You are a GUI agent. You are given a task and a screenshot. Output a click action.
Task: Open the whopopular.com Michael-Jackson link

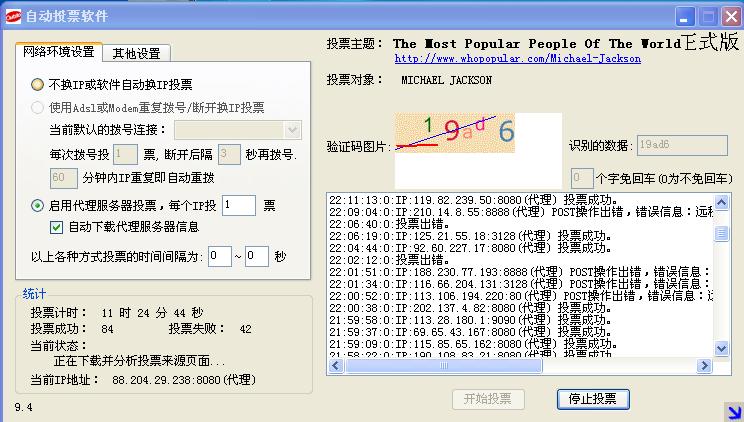click(518, 58)
